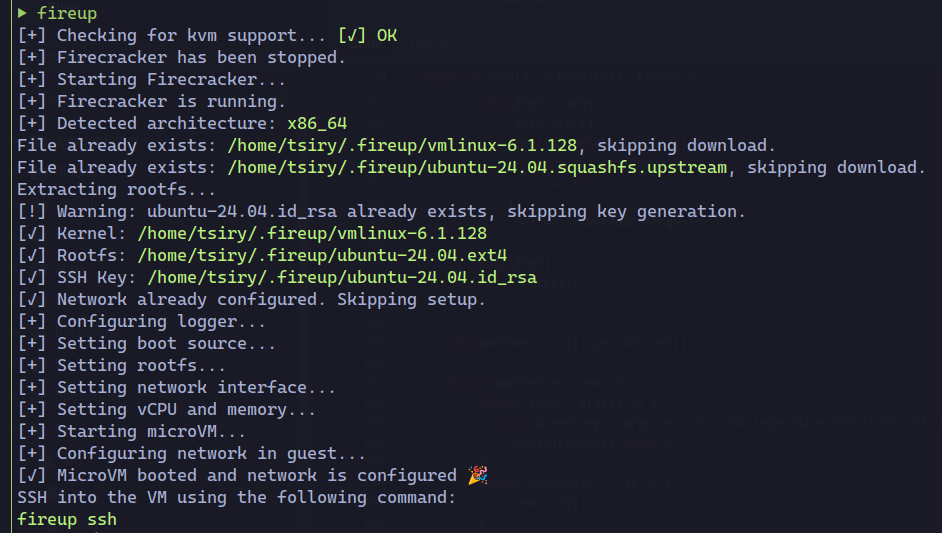Click the green "fireup ssh" command

click(x=66, y=520)
